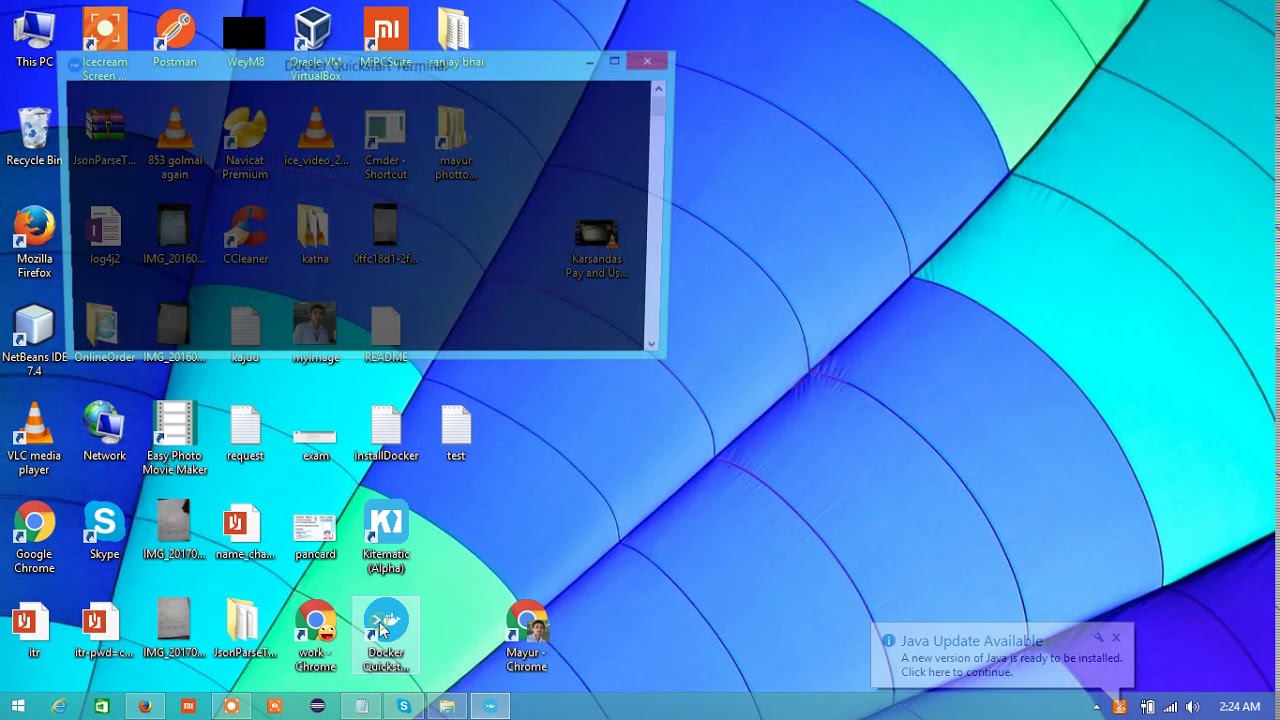Viewport: 1280px width, 720px height.
Task: Switch to Docker terminal taskbar button
Action: (490, 707)
